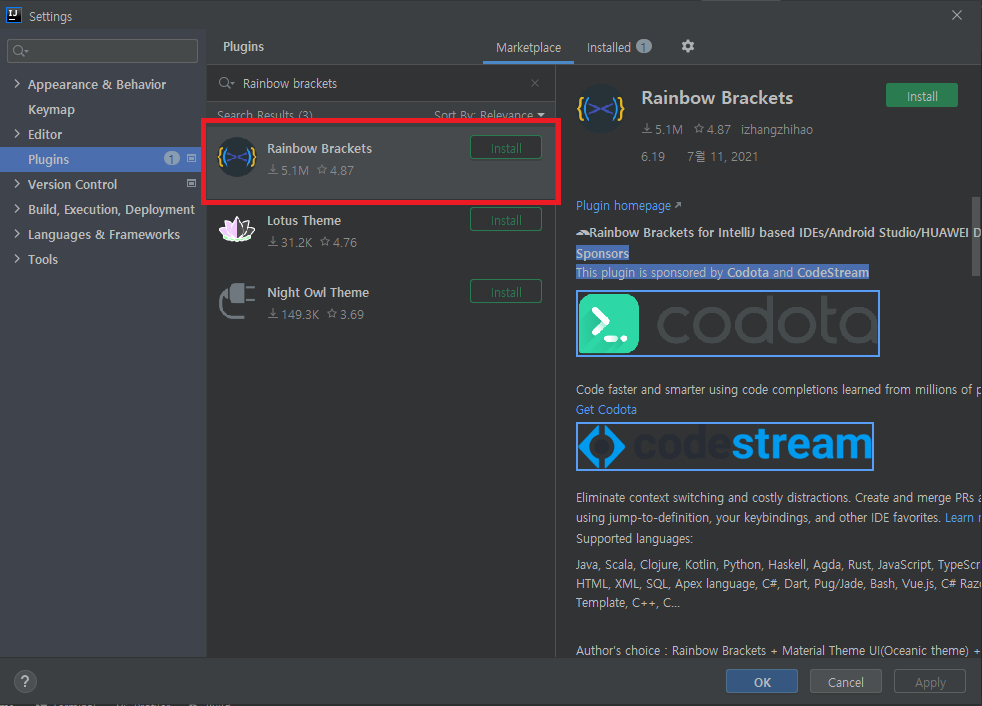982x706 pixels.
Task: Install the Lotus Theme plugin
Action: (x=506, y=220)
